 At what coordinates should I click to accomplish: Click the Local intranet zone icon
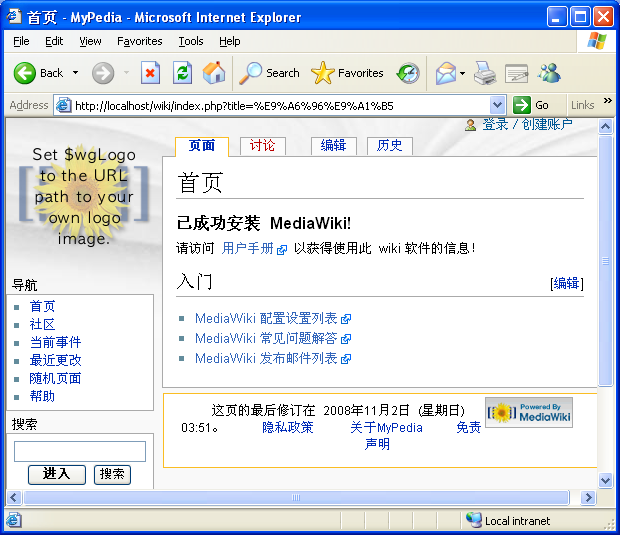(473, 520)
